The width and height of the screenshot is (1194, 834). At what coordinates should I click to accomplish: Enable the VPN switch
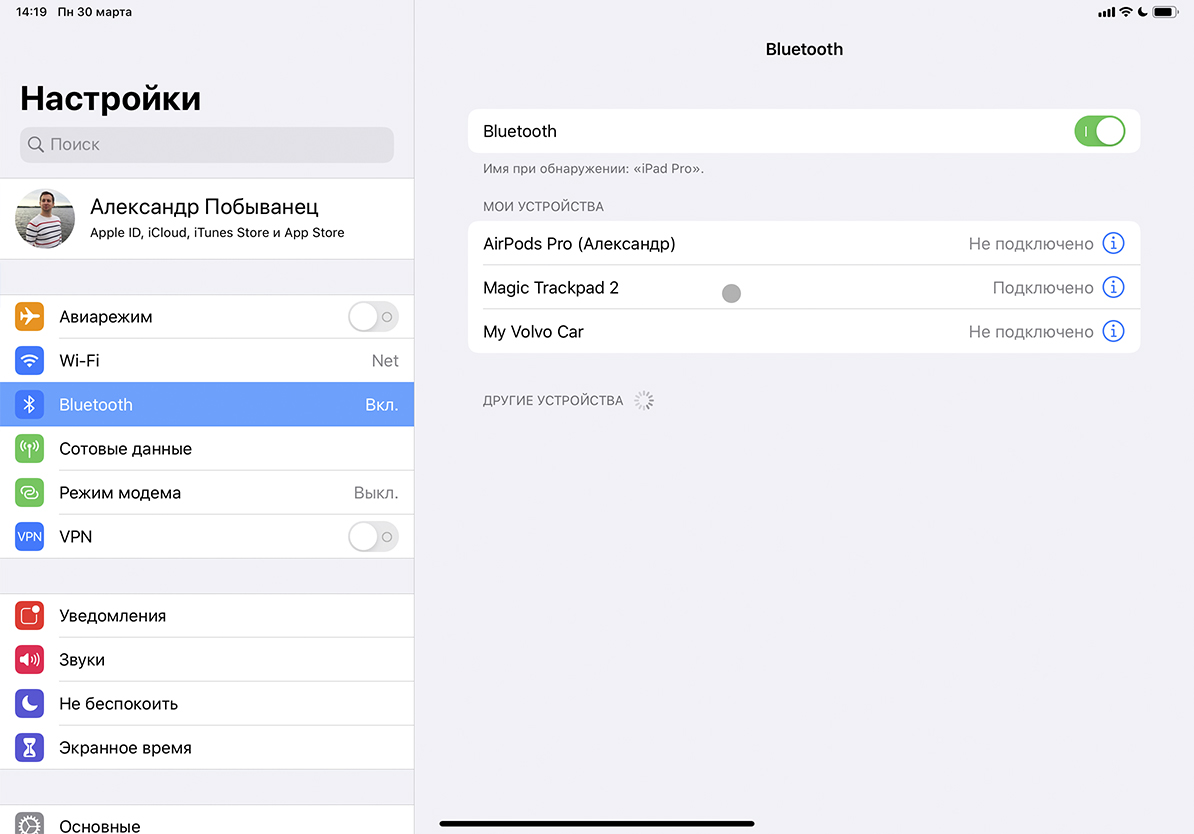(373, 537)
